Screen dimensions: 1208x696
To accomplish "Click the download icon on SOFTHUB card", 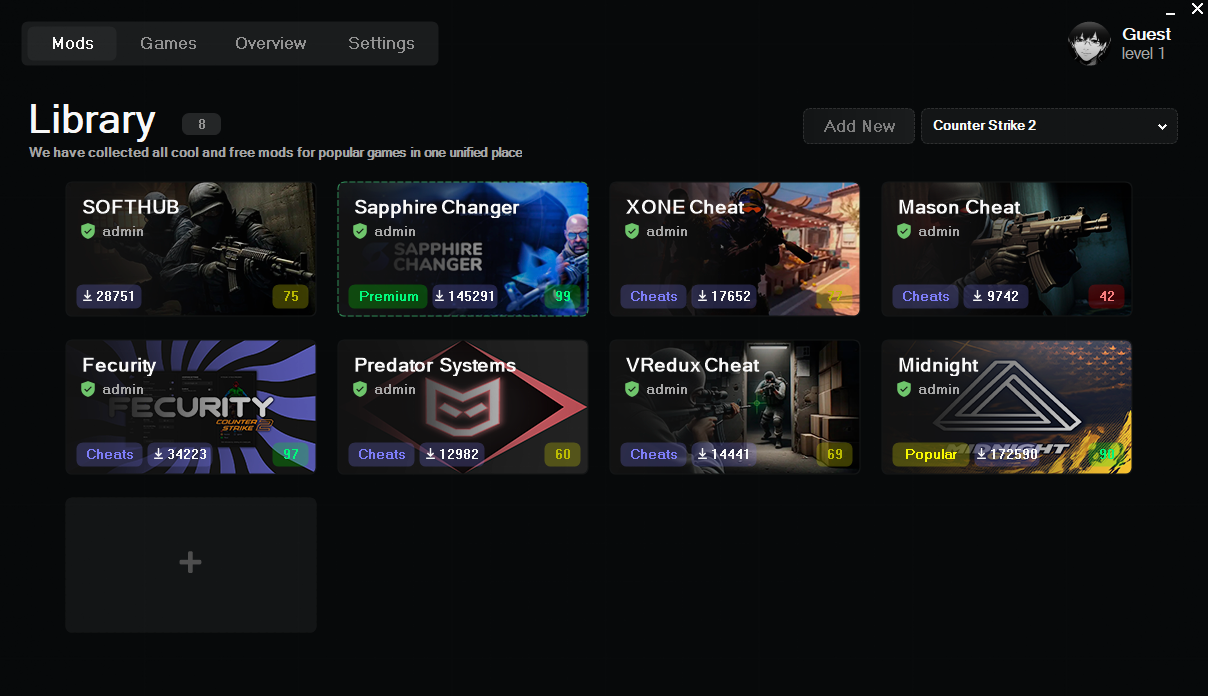I will coord(88,296).
